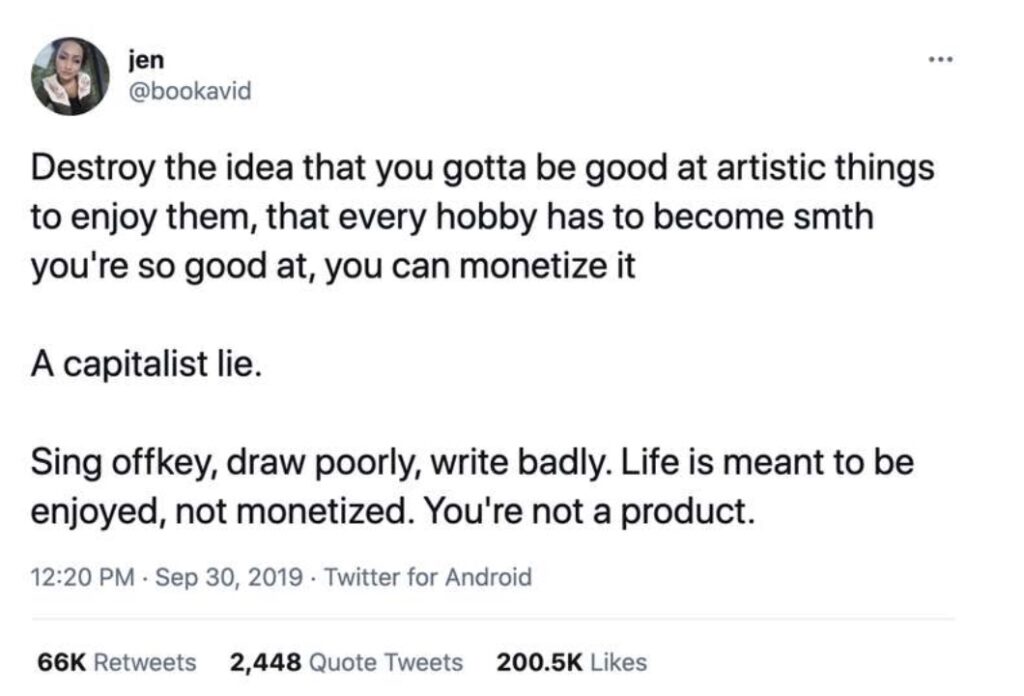Click the bold 66K retweet count
The width and height of the screenshot is (1024, 696).
click(x=61, y=662)
